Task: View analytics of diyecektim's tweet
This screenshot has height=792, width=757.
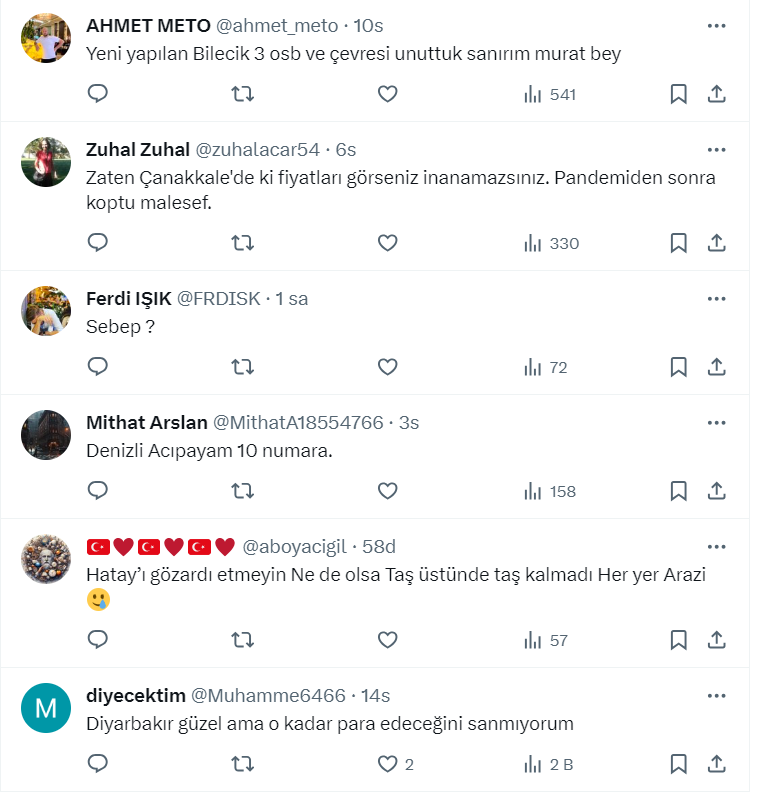Action: 548,764
